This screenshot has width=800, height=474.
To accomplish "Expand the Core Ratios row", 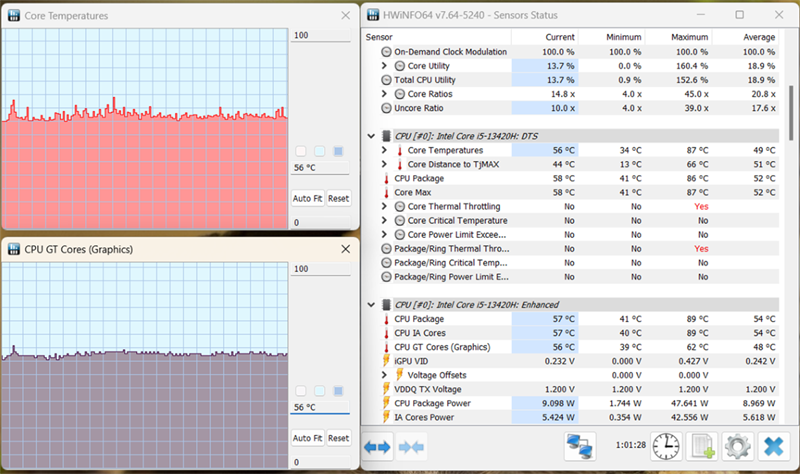I will point(384,94).
